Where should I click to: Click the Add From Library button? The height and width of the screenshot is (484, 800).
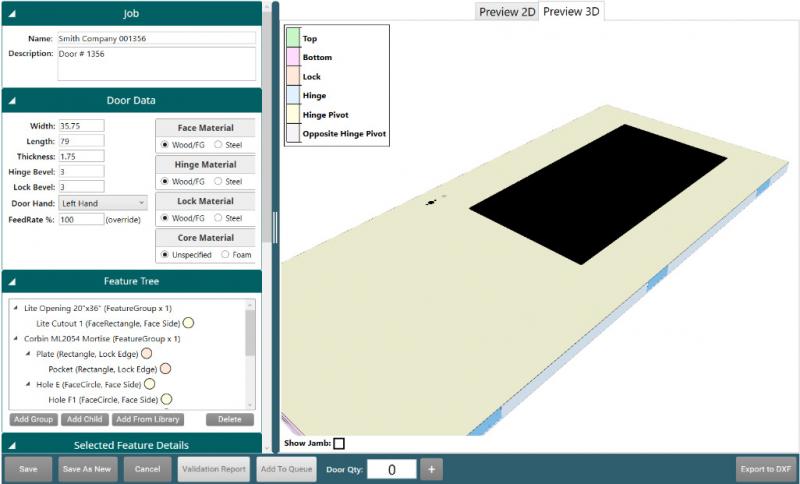(148, 419)
